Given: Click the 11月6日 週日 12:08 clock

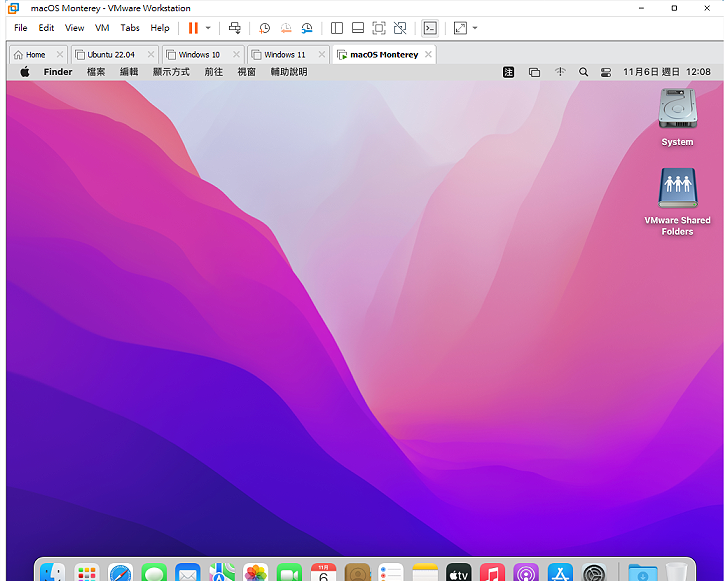Looking at the screenshot, I should tap(667, 72).
